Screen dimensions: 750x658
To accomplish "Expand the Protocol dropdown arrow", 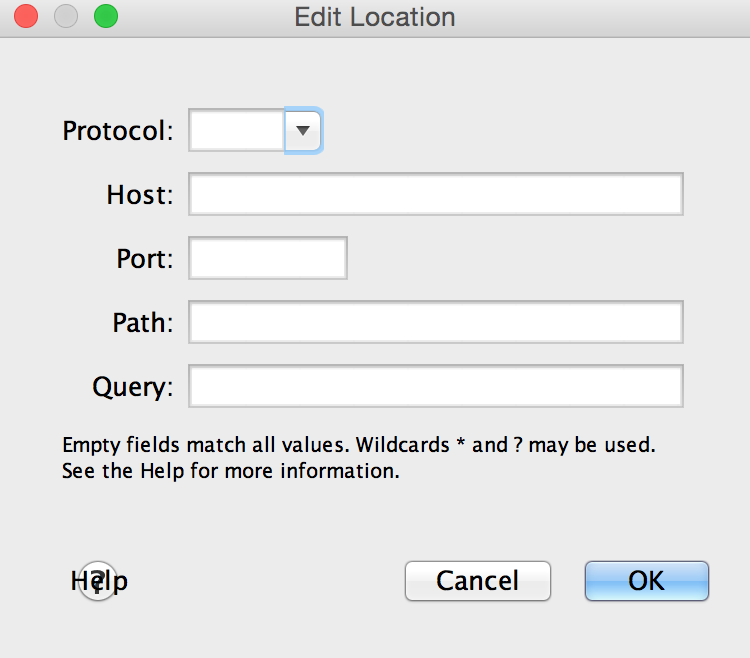I will pyautogui.click(x=303, y=130).
